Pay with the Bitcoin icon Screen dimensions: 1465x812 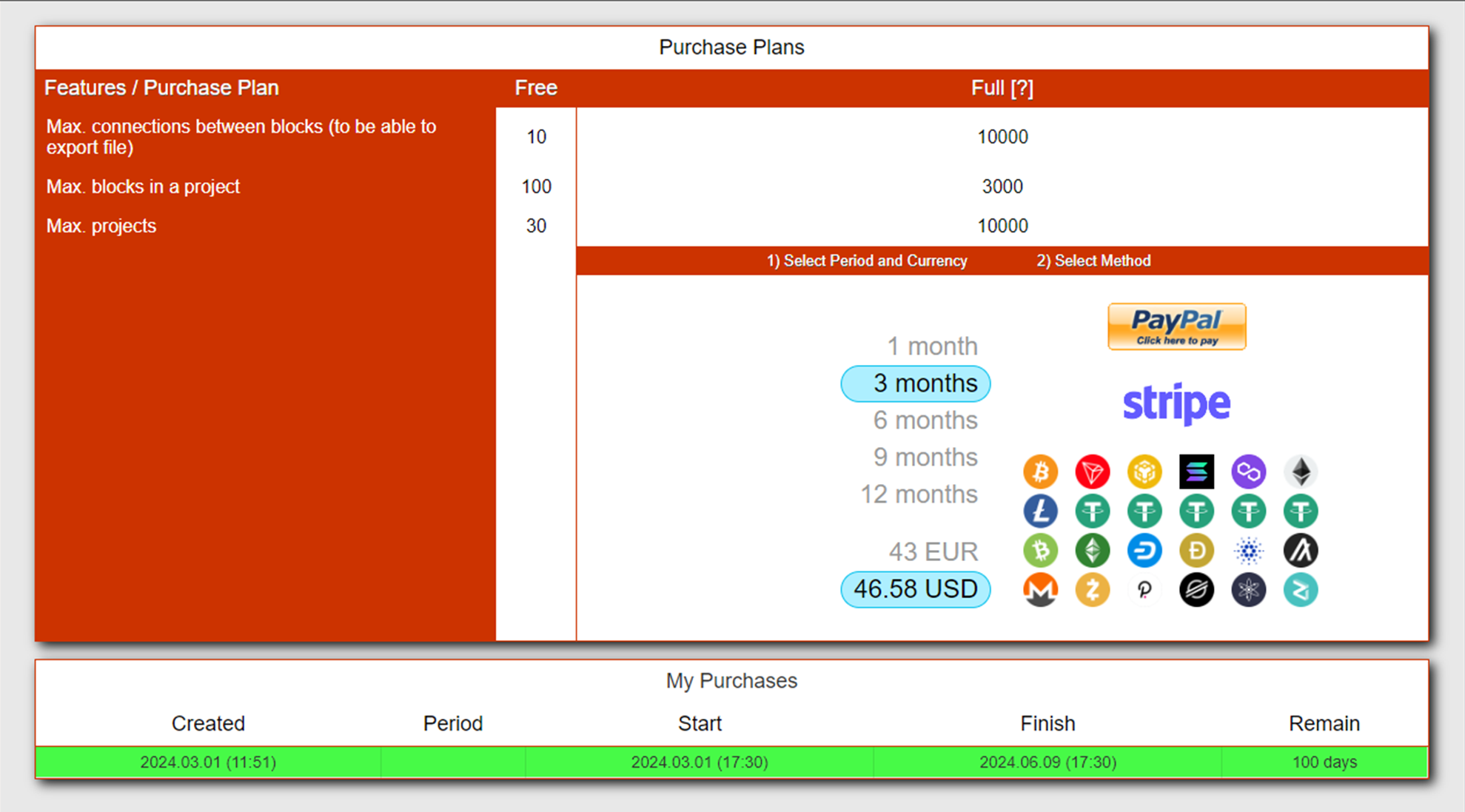[1040, 472]
